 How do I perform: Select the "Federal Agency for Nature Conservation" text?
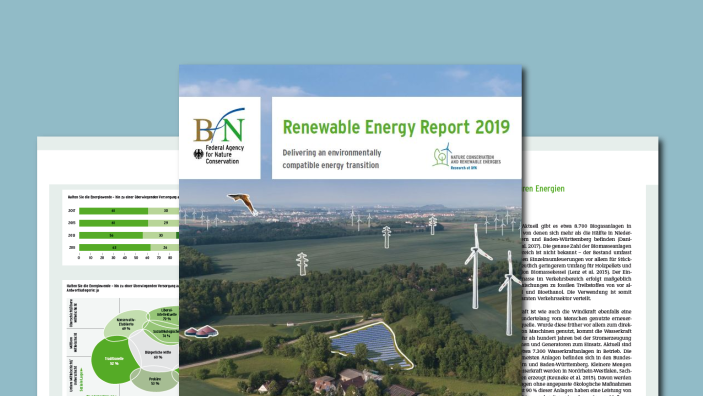point(225,154)
